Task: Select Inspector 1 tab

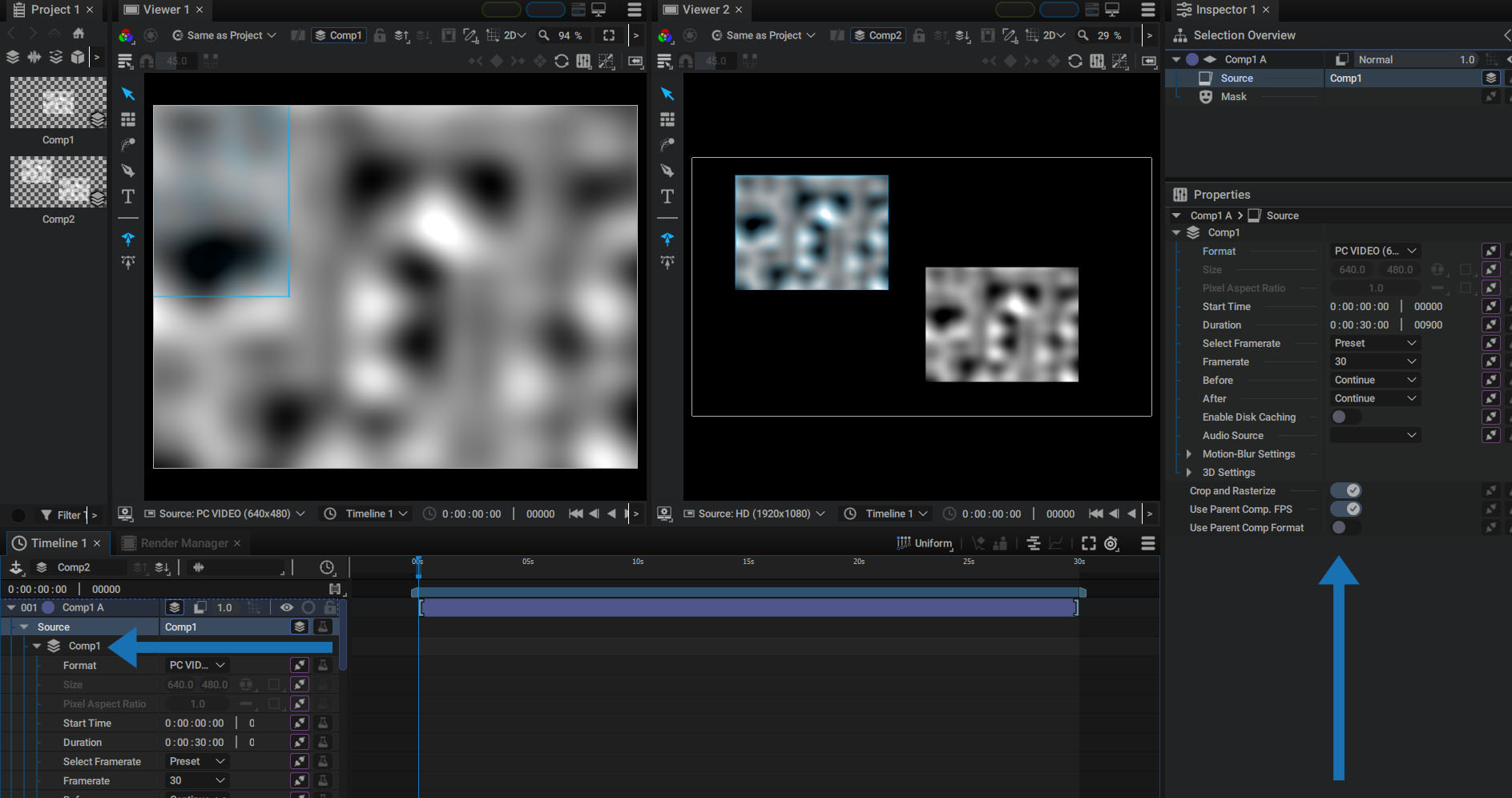Action: click(1223, 10)
